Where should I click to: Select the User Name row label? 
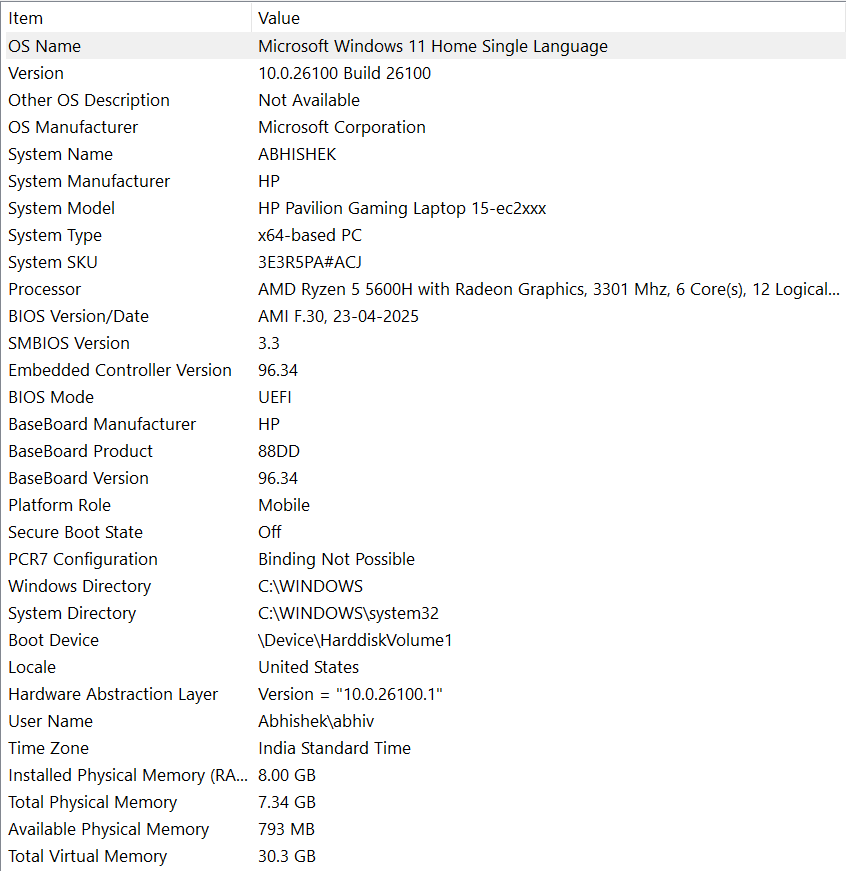[x=51, y=721]
